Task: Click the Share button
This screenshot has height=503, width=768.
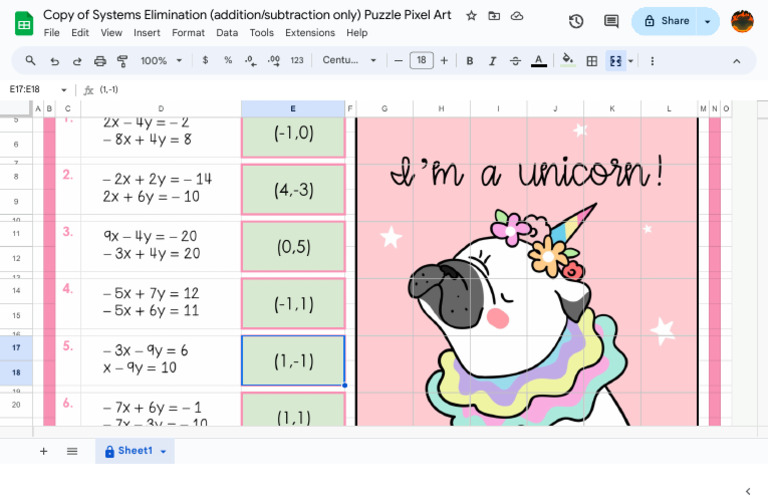Action: [666, 21]
